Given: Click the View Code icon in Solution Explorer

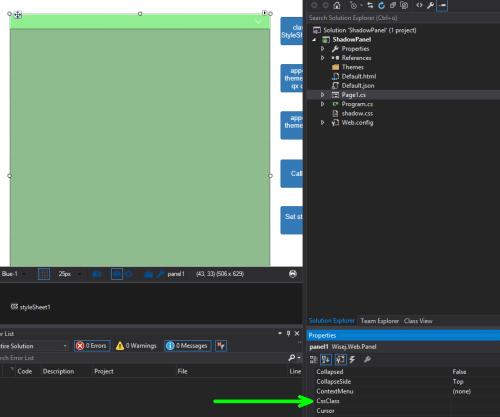Looking at the screenshot, I should [x=419, y=5].
